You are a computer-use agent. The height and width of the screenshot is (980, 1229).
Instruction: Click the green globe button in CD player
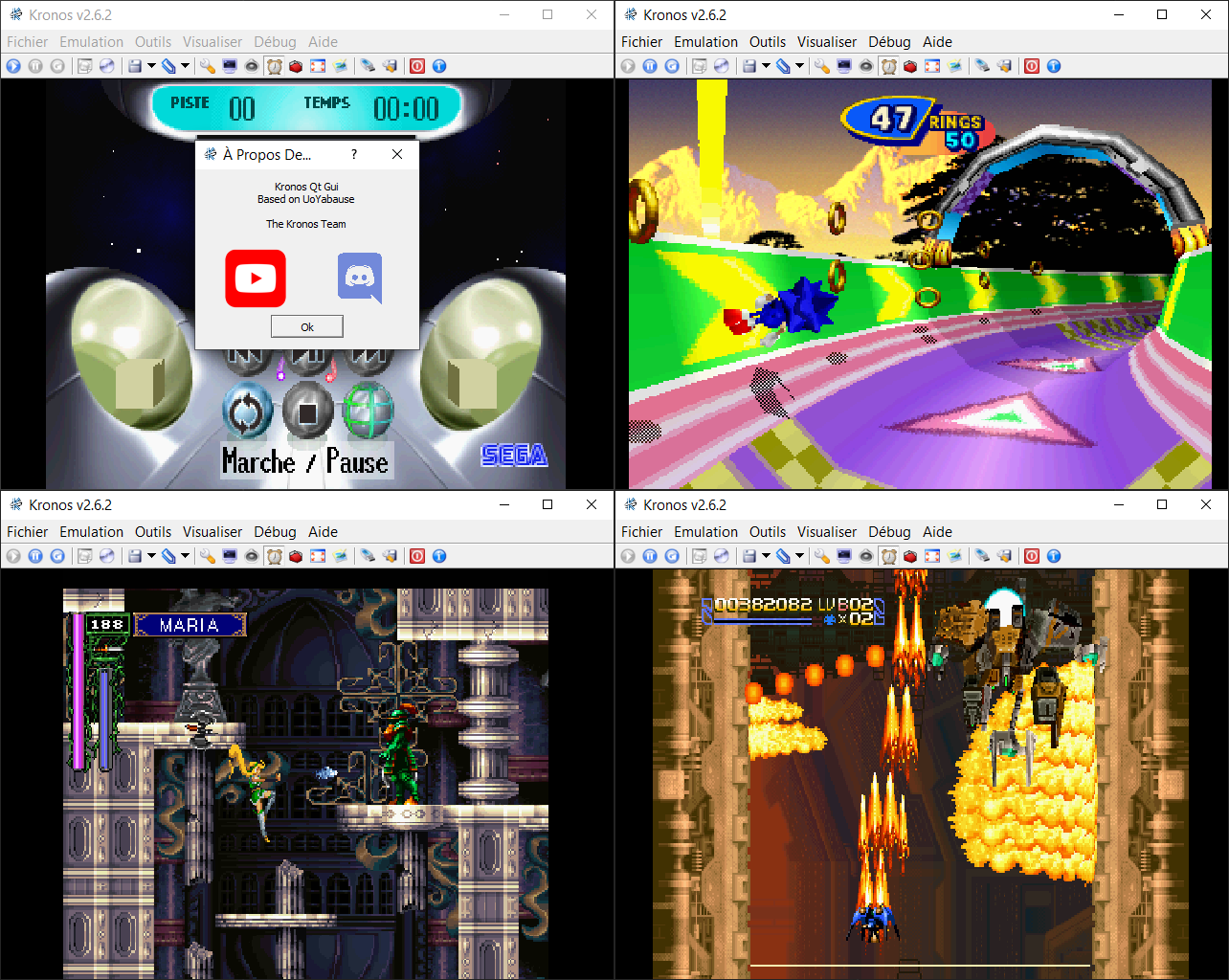[x=368, y=412]
